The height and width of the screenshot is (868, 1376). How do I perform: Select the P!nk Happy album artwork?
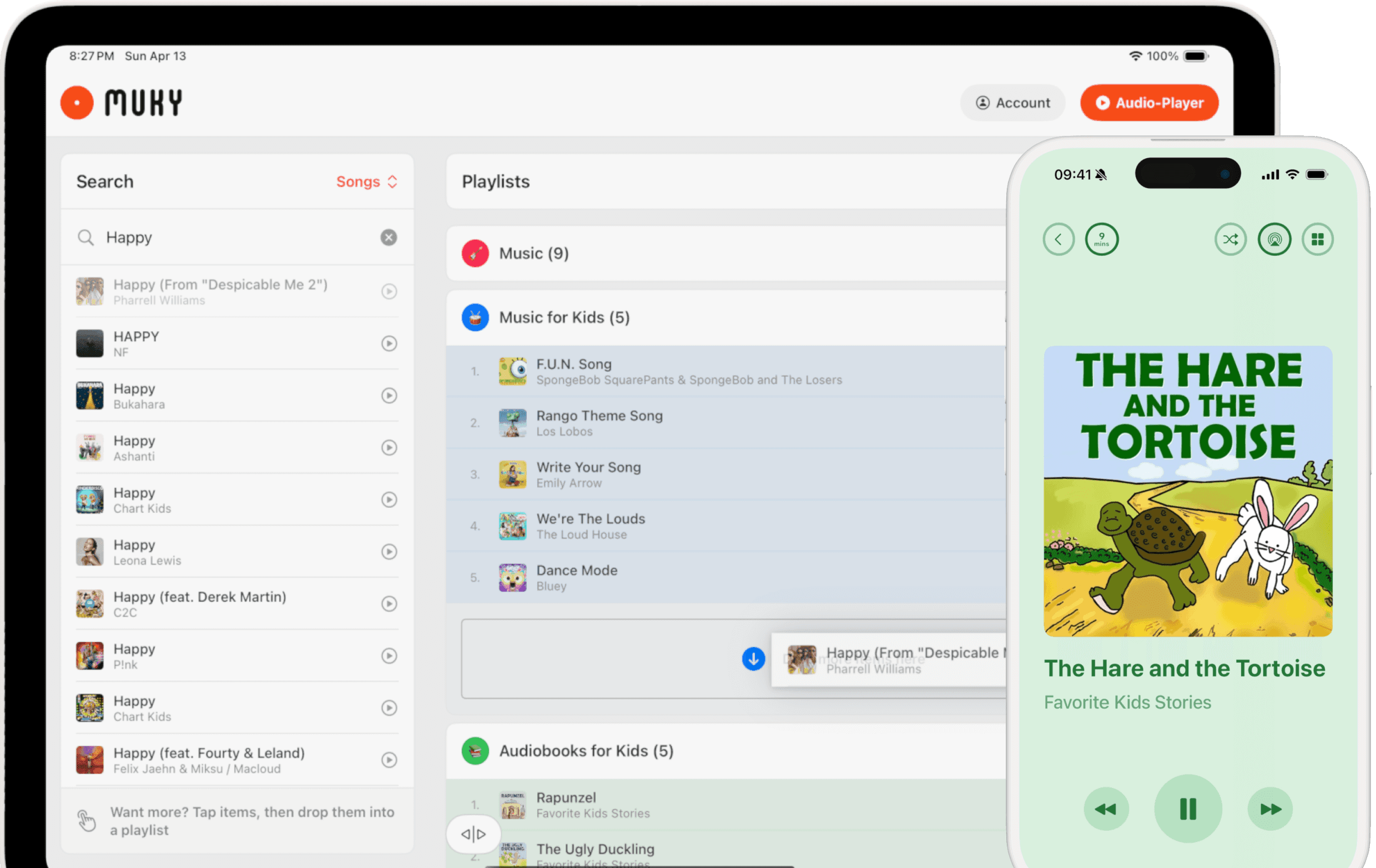click(90, 655)
